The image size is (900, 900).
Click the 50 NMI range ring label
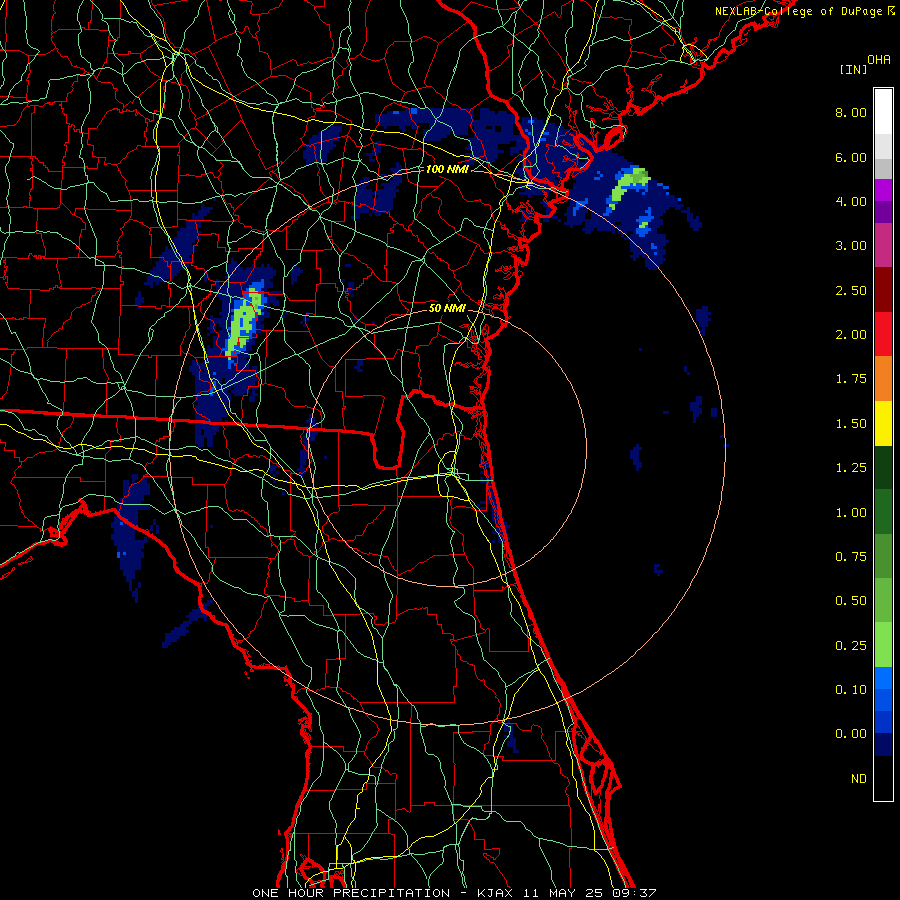coord(447,308)
